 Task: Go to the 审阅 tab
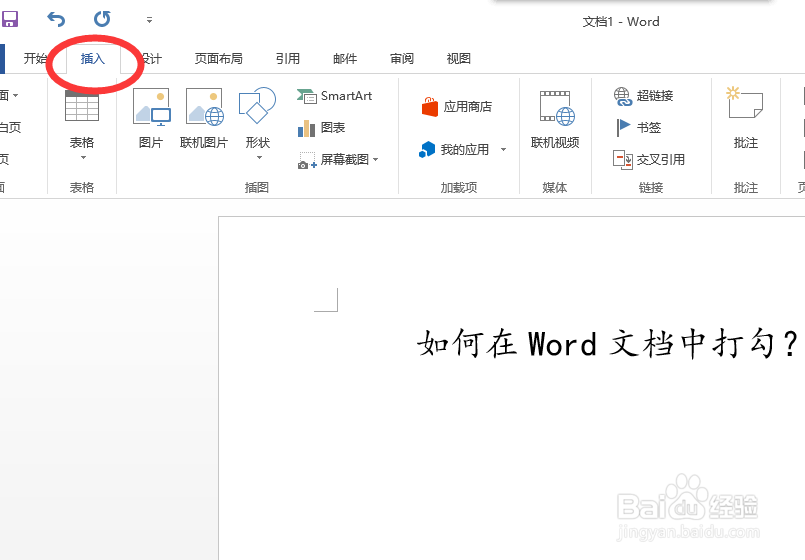pos(402,59)
